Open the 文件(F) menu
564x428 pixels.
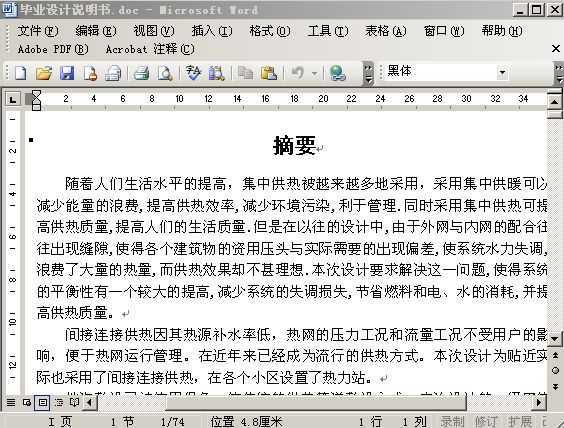pyautogui.click(x=37, y=31)
